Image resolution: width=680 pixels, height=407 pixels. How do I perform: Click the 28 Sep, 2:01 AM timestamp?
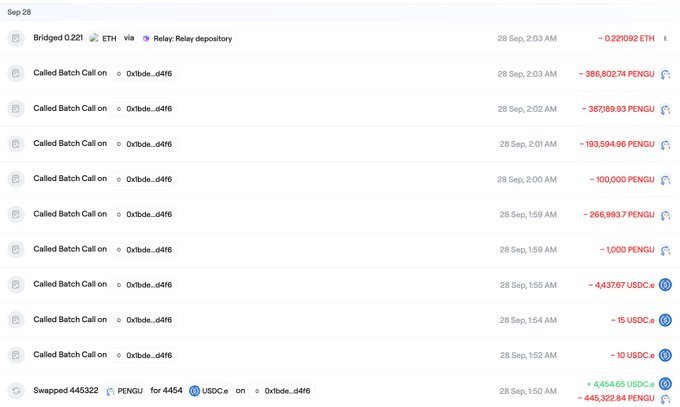528,144
